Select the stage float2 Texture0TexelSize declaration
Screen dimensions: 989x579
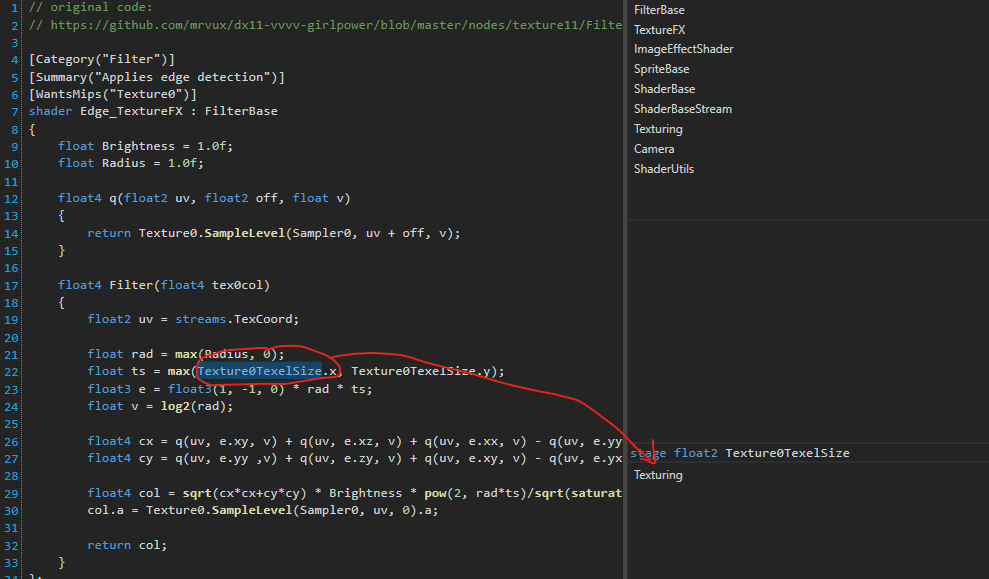coord(739,453)
